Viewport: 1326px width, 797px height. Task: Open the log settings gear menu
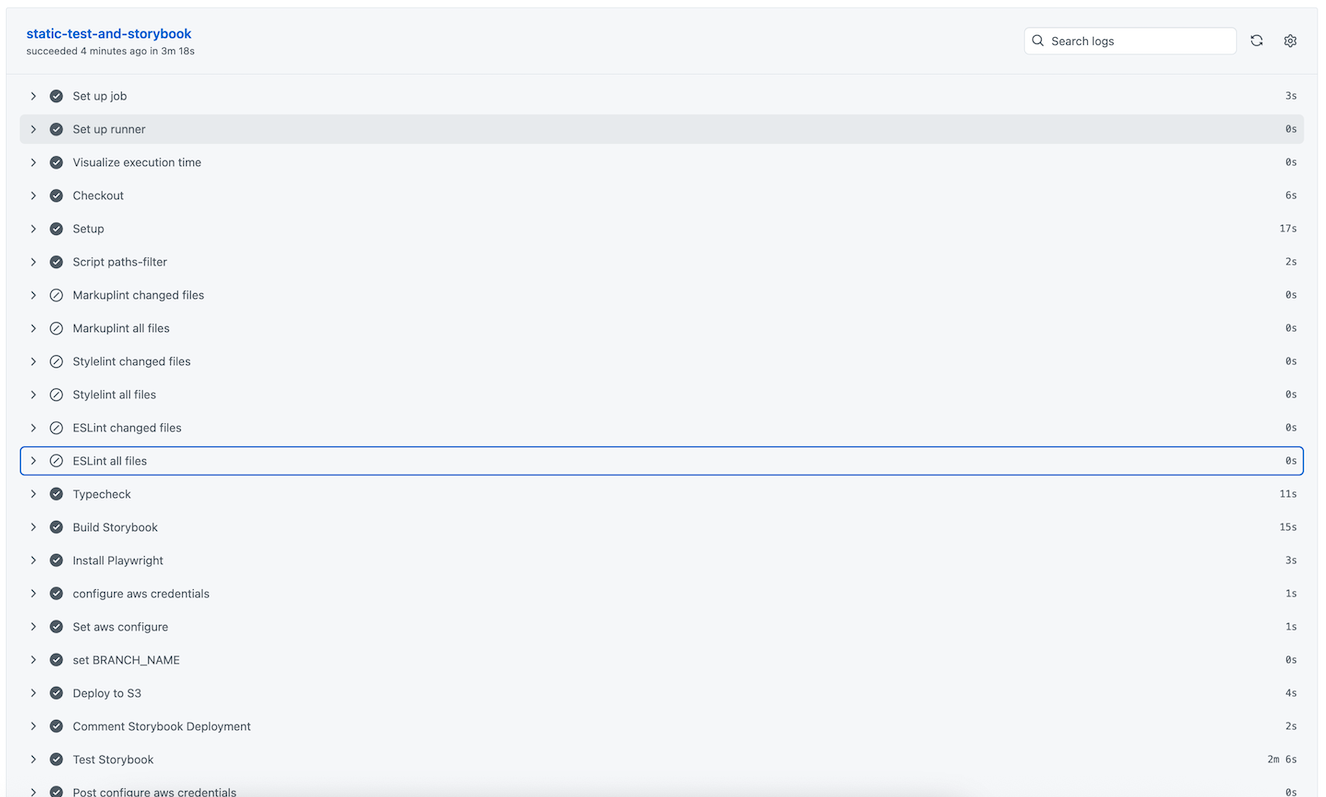[1290, 41]
